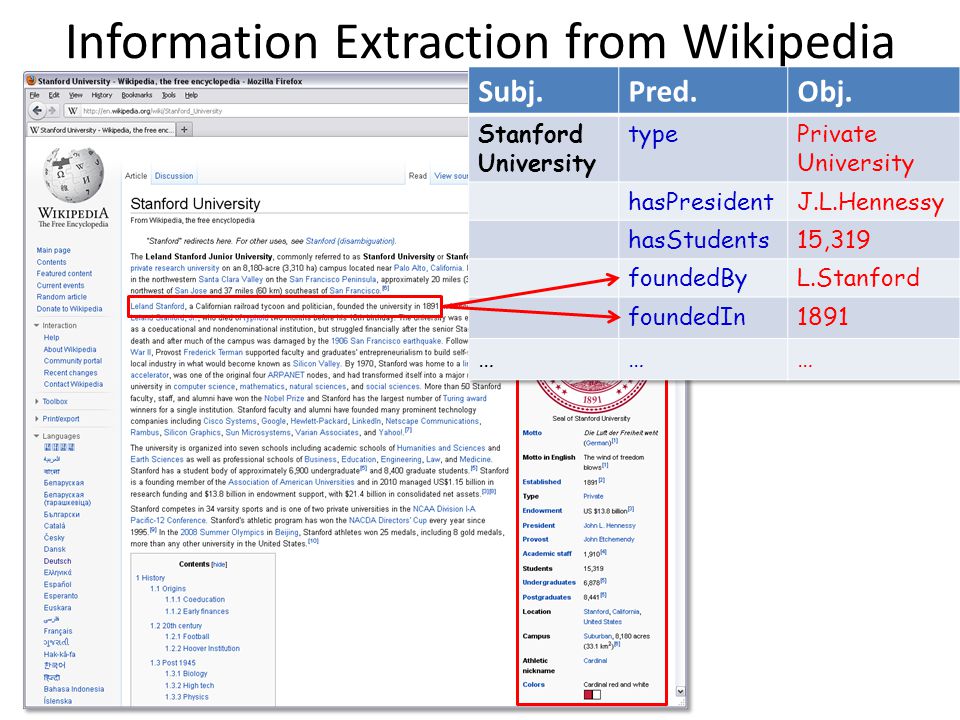Follow the Cisco Systems link
Image resolution: width=960 pixels, height=720 pixels.
click(x=230, y=421)
